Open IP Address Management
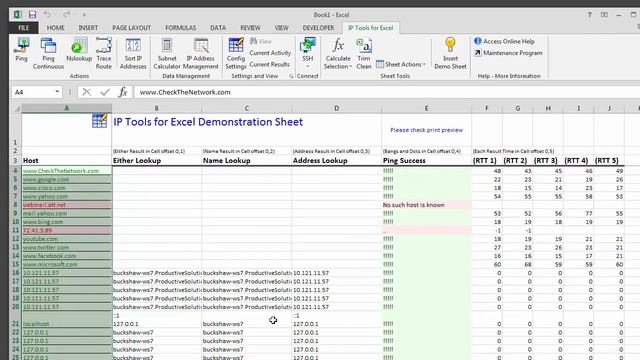Viewport: 640px width, 360px height. click(200, 53)
